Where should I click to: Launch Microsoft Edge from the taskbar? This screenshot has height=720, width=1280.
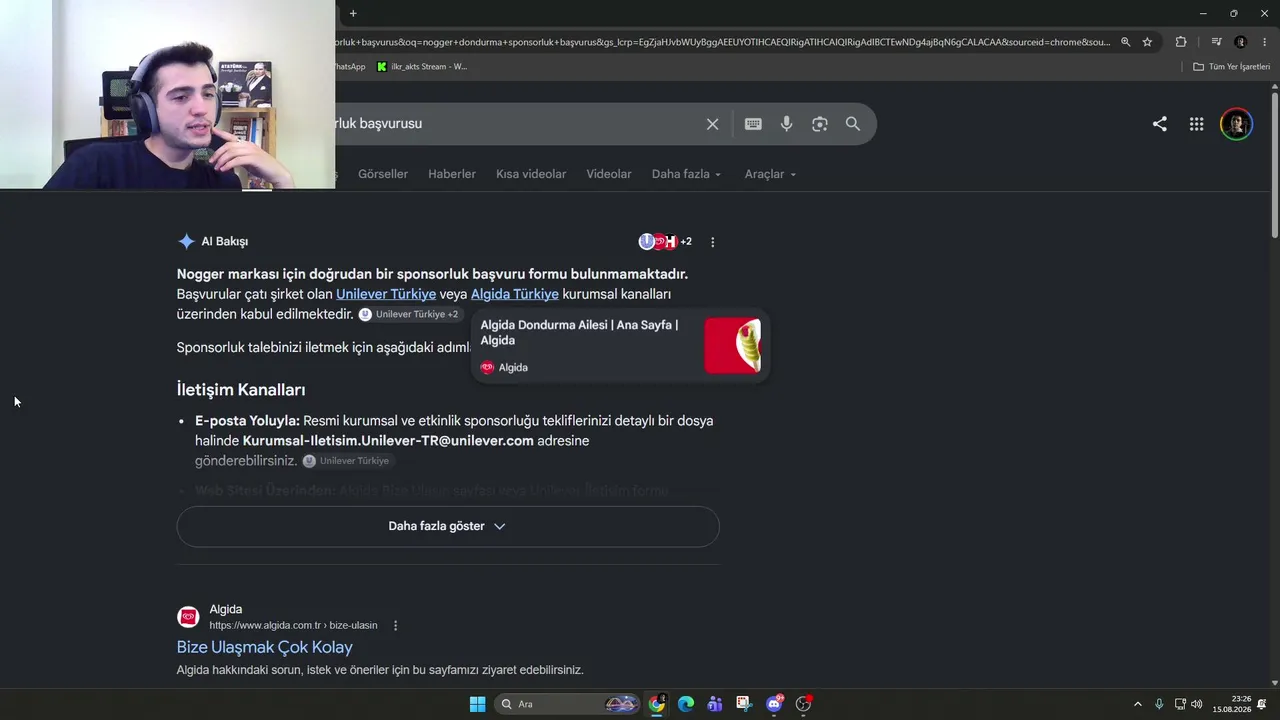[686, 704]
